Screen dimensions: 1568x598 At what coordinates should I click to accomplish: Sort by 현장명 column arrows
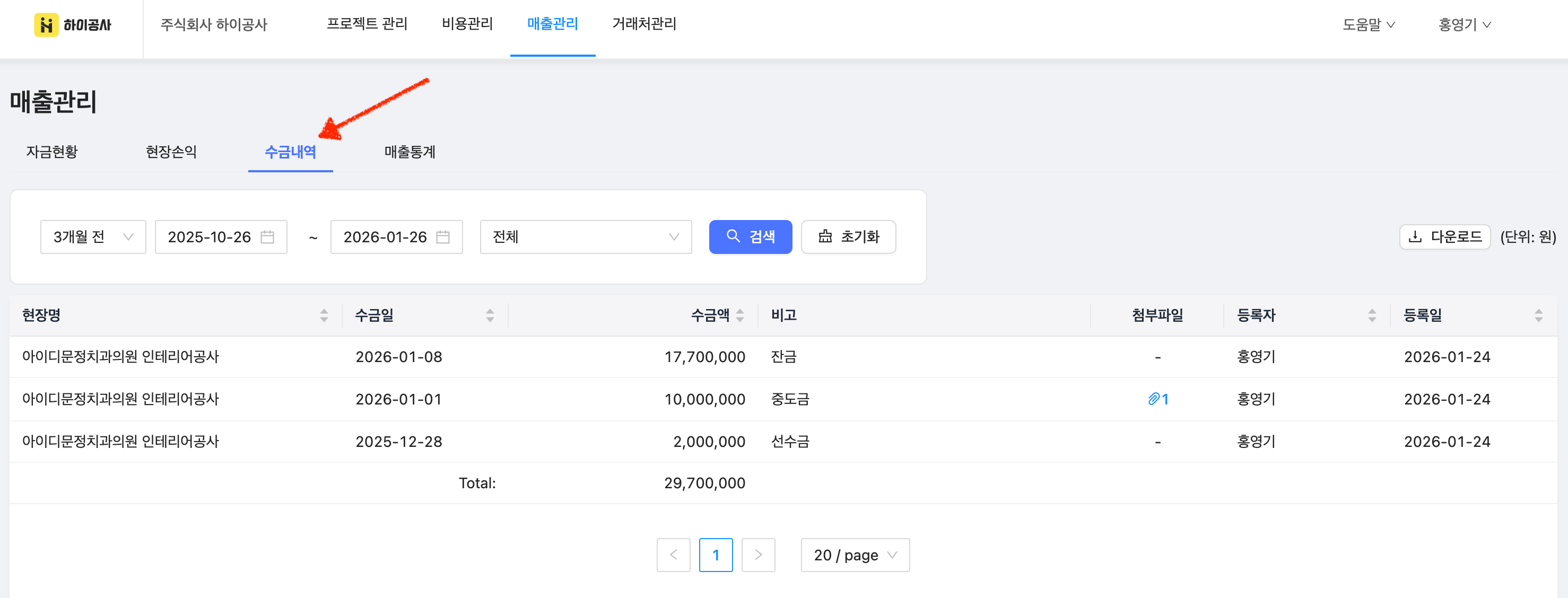[x=324, y=315]
